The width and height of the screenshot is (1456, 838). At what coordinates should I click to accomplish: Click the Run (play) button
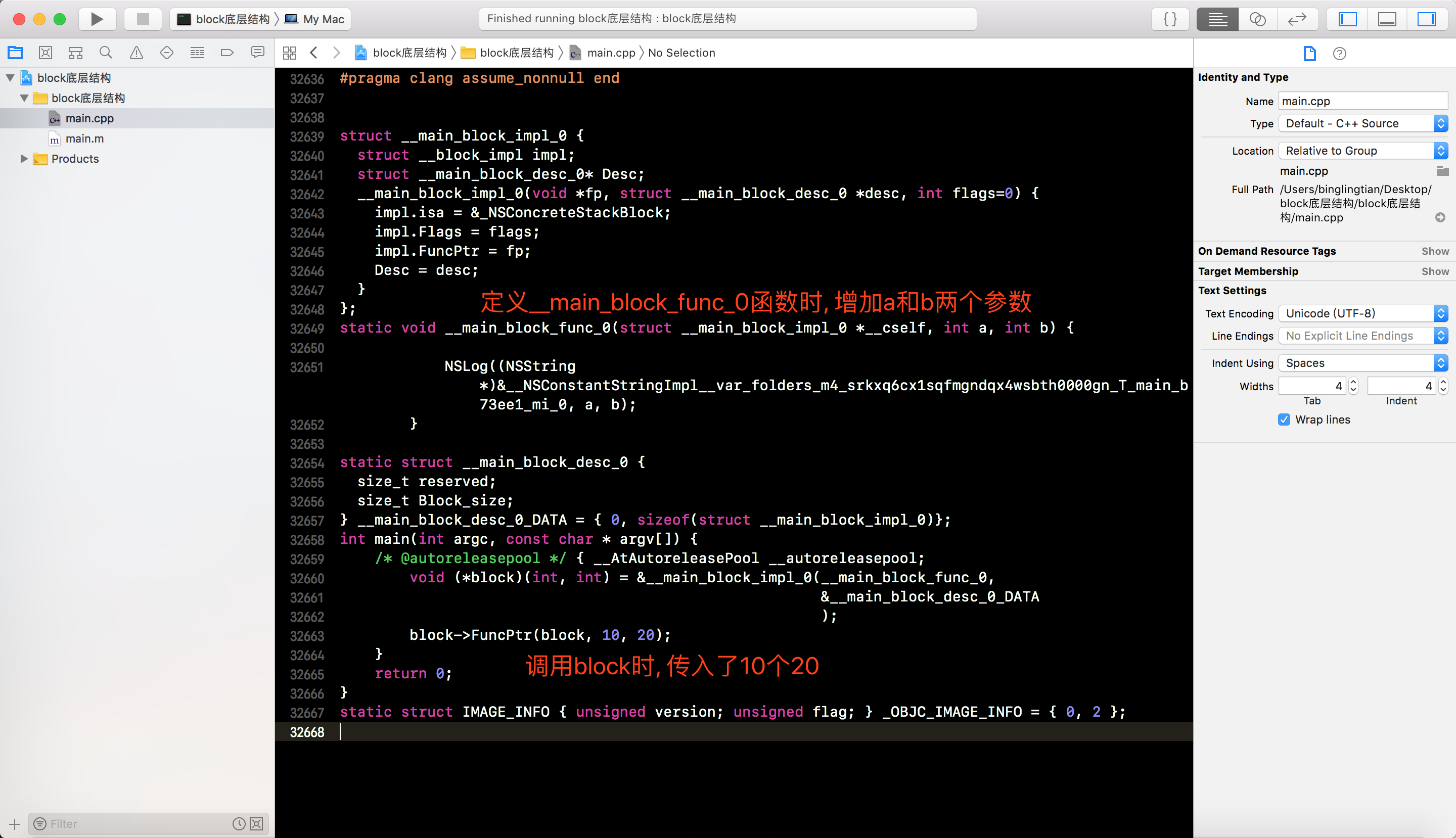click(x=97, y=19)
